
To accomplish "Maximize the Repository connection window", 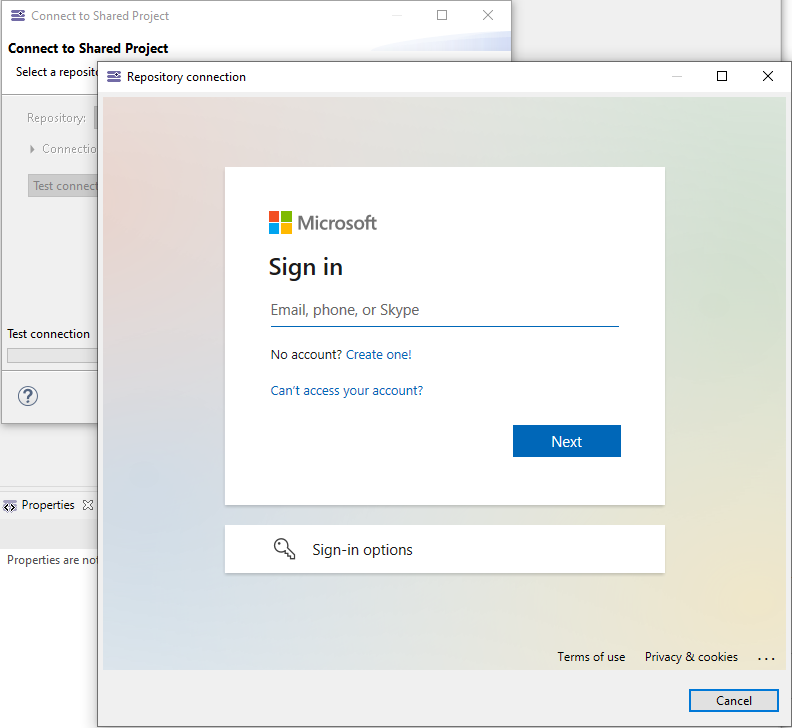I will 722,77.
